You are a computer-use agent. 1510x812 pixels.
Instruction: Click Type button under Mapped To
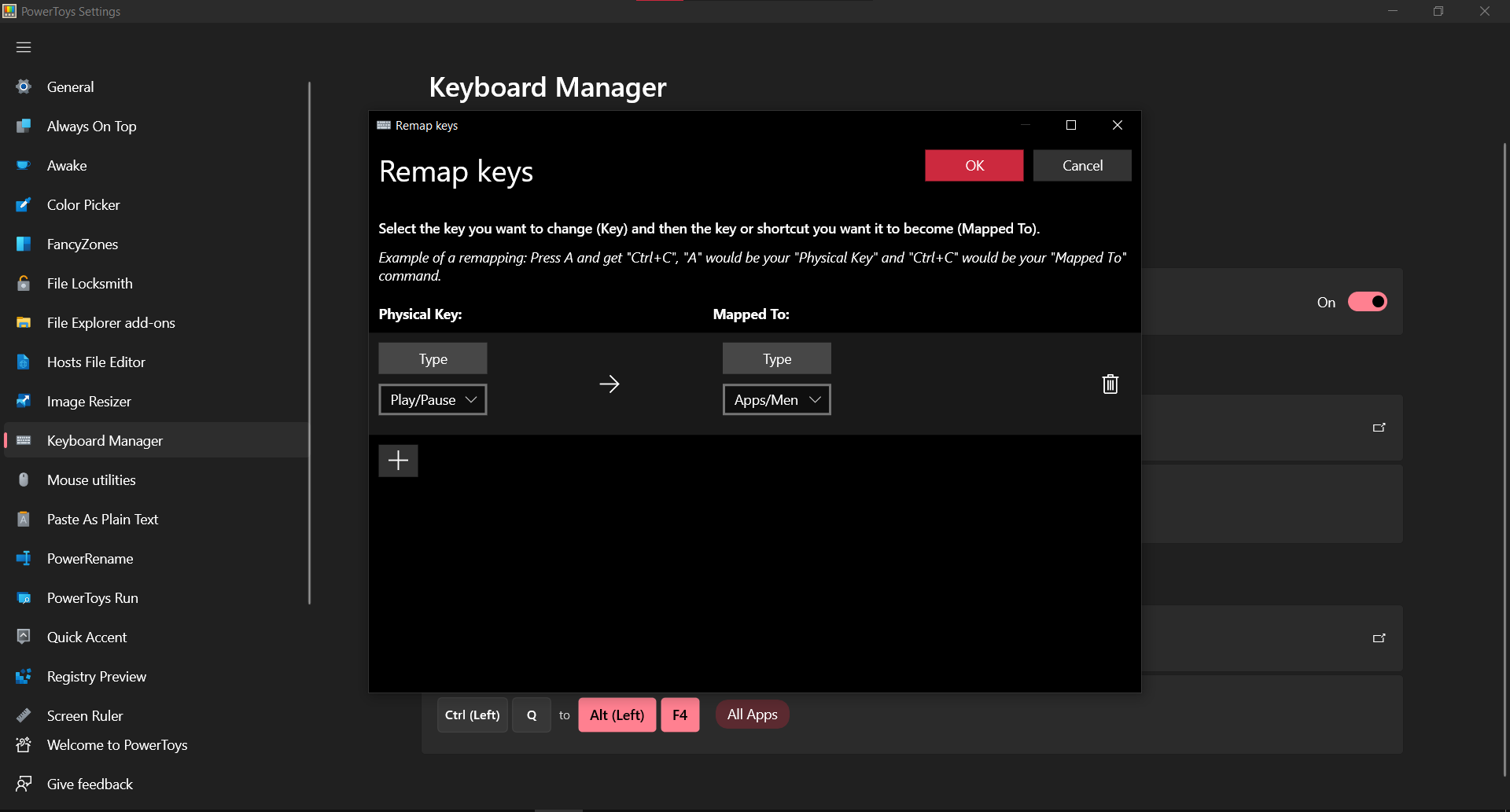[x=776, y=358]
